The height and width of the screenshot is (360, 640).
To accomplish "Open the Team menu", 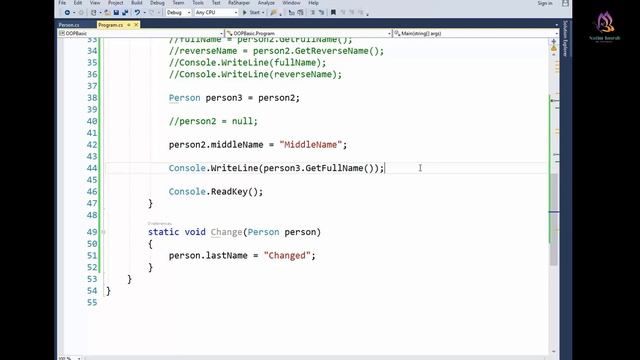I will click(178, 3).
